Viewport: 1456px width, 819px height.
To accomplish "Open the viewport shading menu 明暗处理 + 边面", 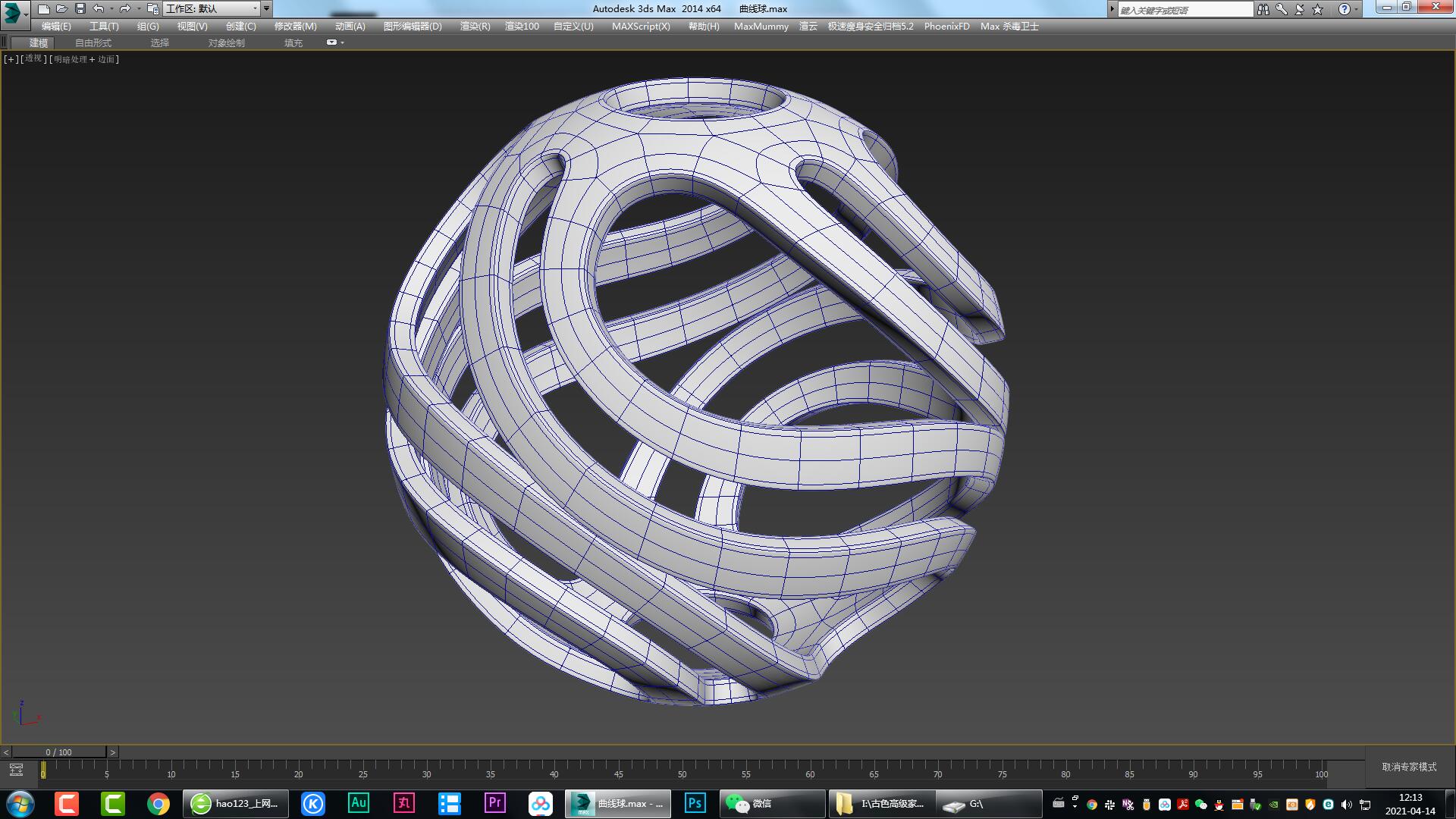I will (83, 58).
